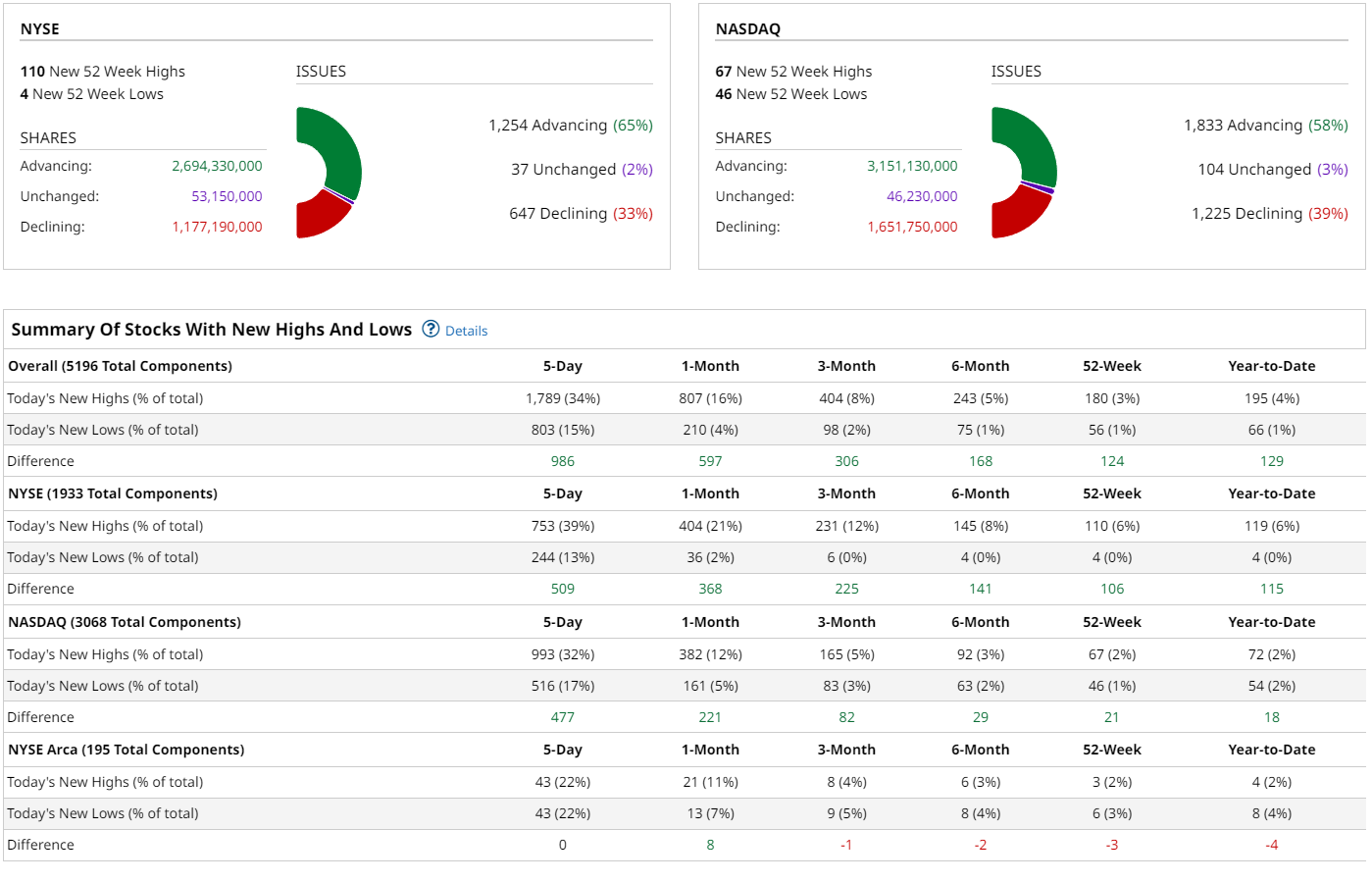Click '67 New 52 Week Highs' text
This screenshot has height=882, width=1372.
[793, 71]
